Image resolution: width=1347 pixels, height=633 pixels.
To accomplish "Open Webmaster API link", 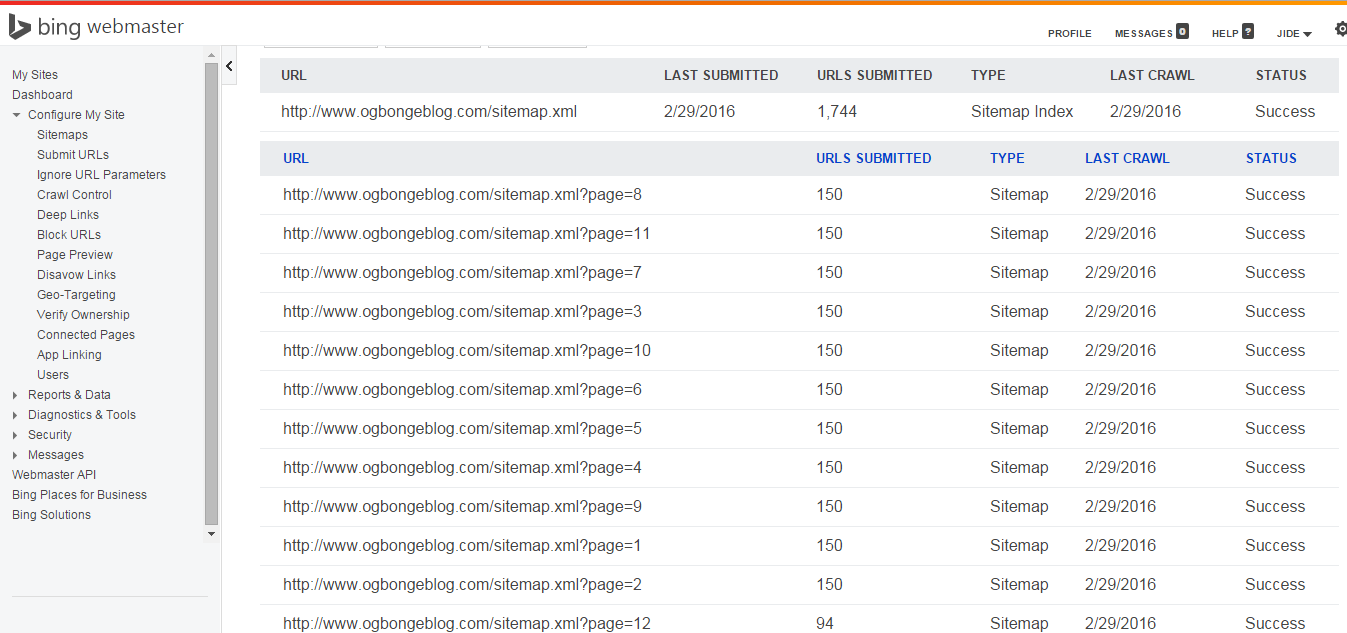I will (x=54, y=475).
